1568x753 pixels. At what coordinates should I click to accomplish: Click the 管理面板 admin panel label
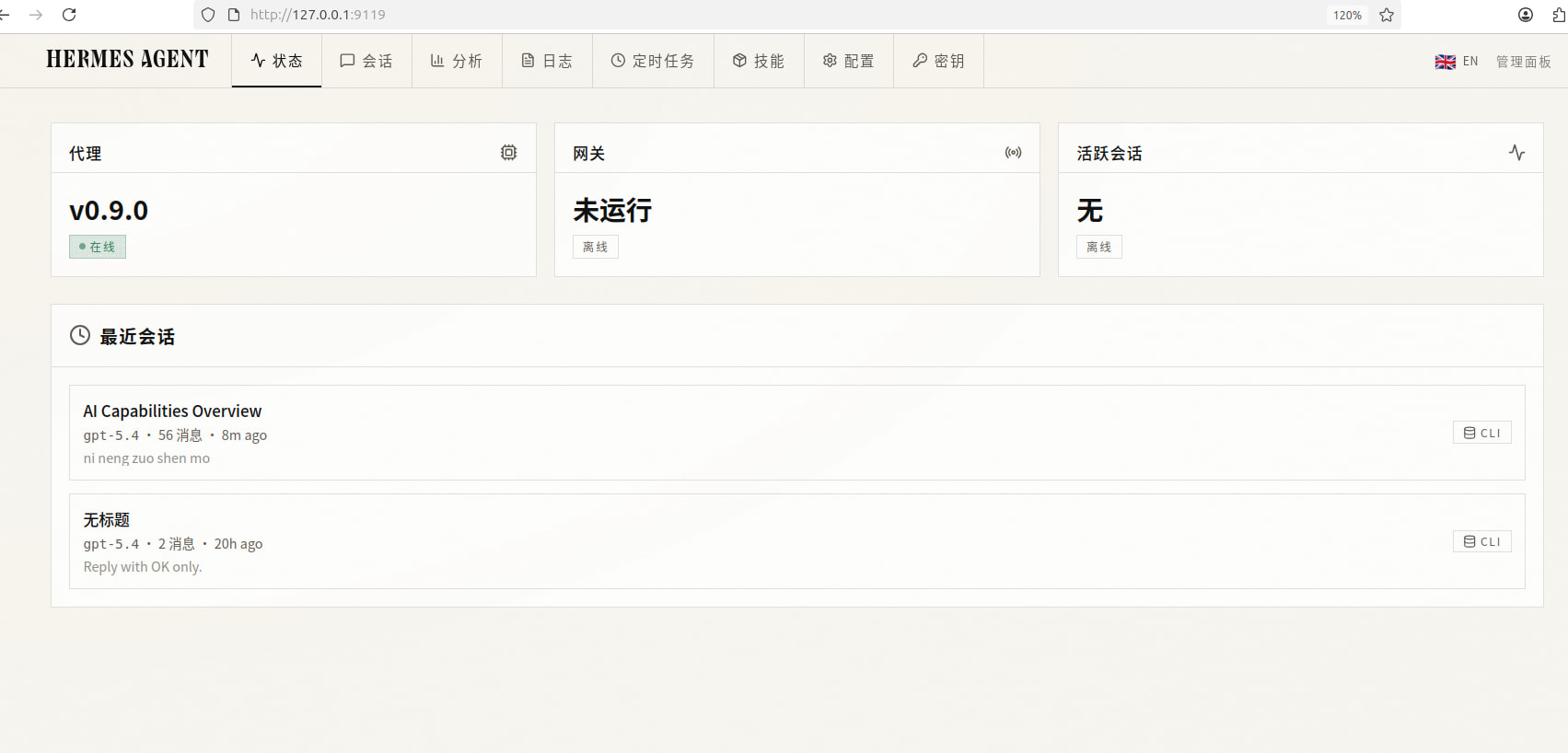click(x=1523, y=62)
